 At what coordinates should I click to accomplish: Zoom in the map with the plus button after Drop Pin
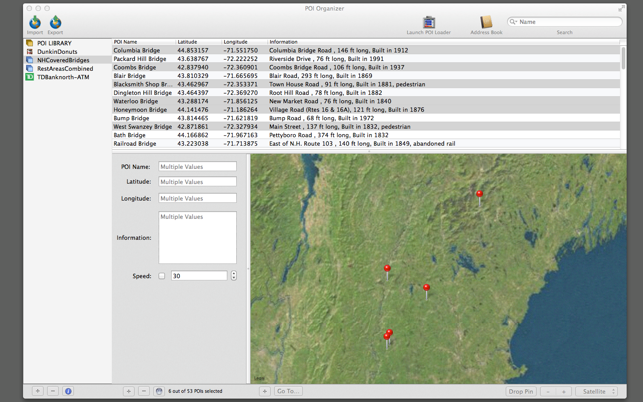(564, 391)
